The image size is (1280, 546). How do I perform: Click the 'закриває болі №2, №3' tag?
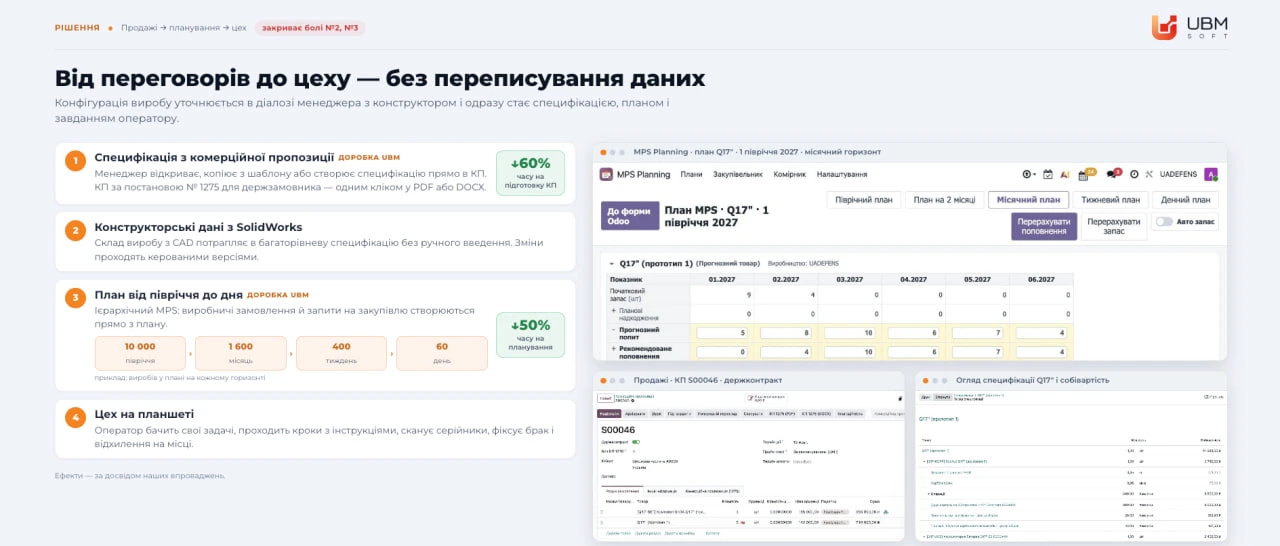click(x=310, y=28)
